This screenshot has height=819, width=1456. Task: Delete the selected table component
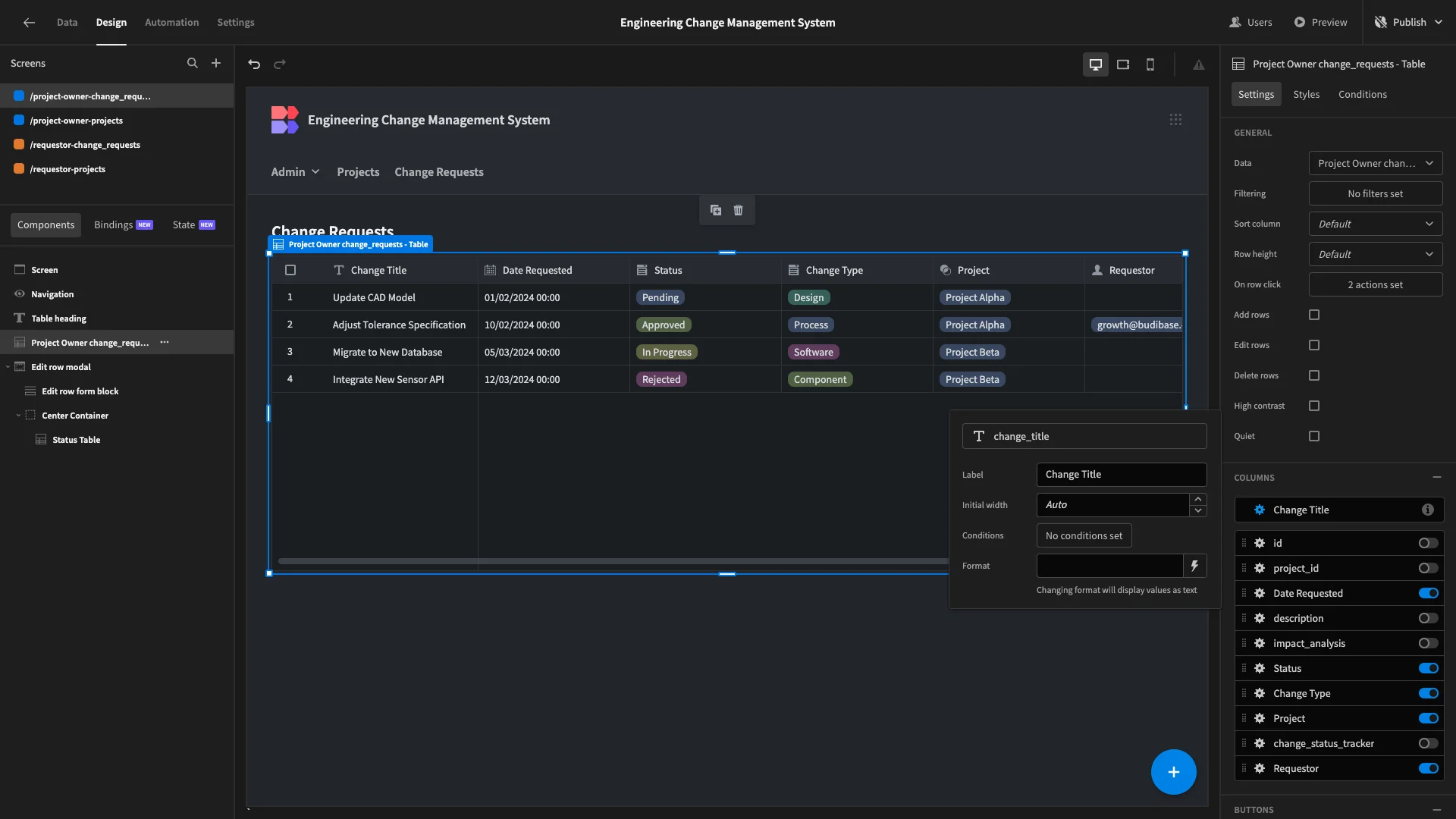pyautogui.click(x=739, y=210)
